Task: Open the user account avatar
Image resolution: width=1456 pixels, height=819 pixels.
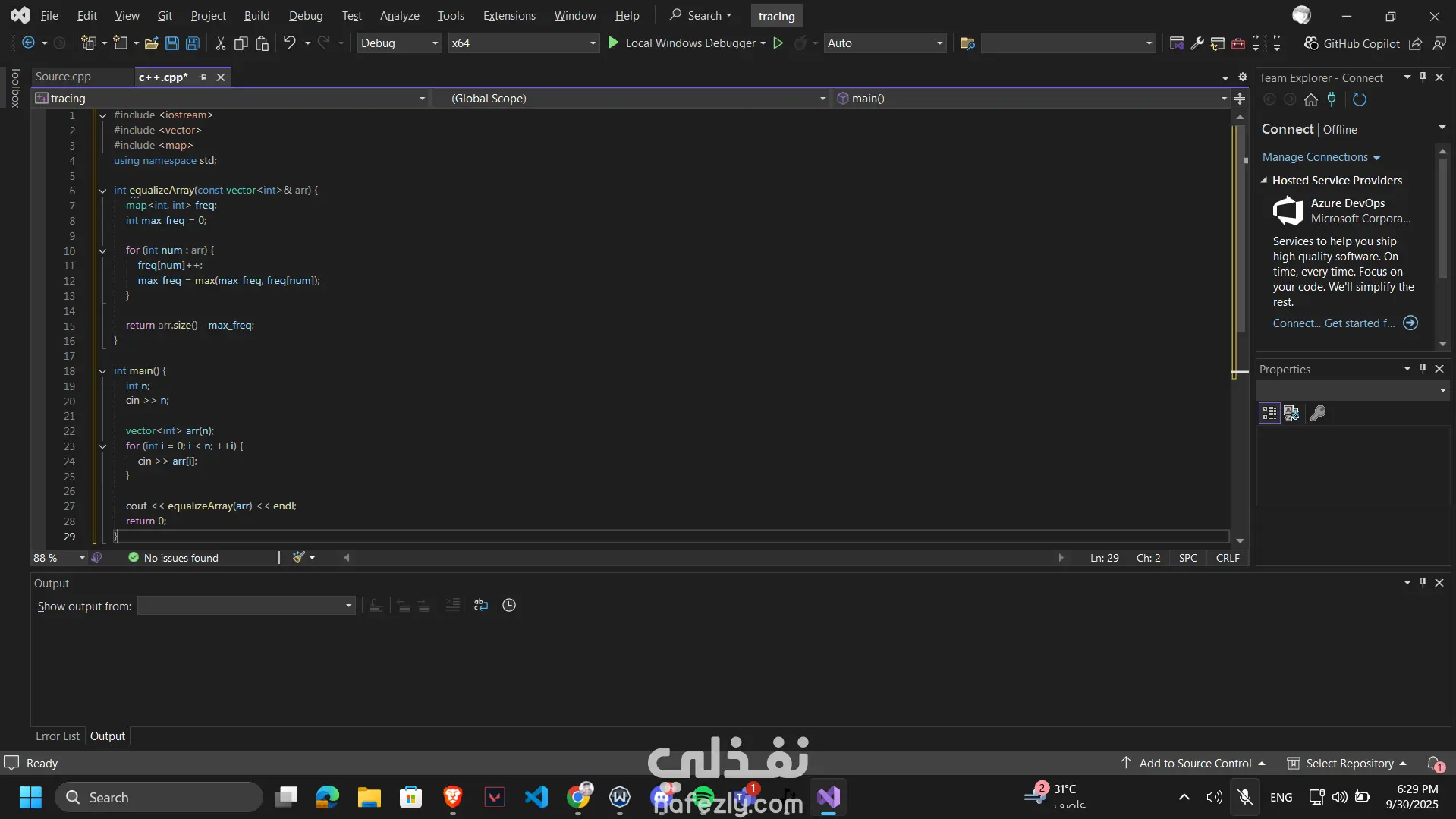Action: pyautogui.click(x=1301, y=15)
